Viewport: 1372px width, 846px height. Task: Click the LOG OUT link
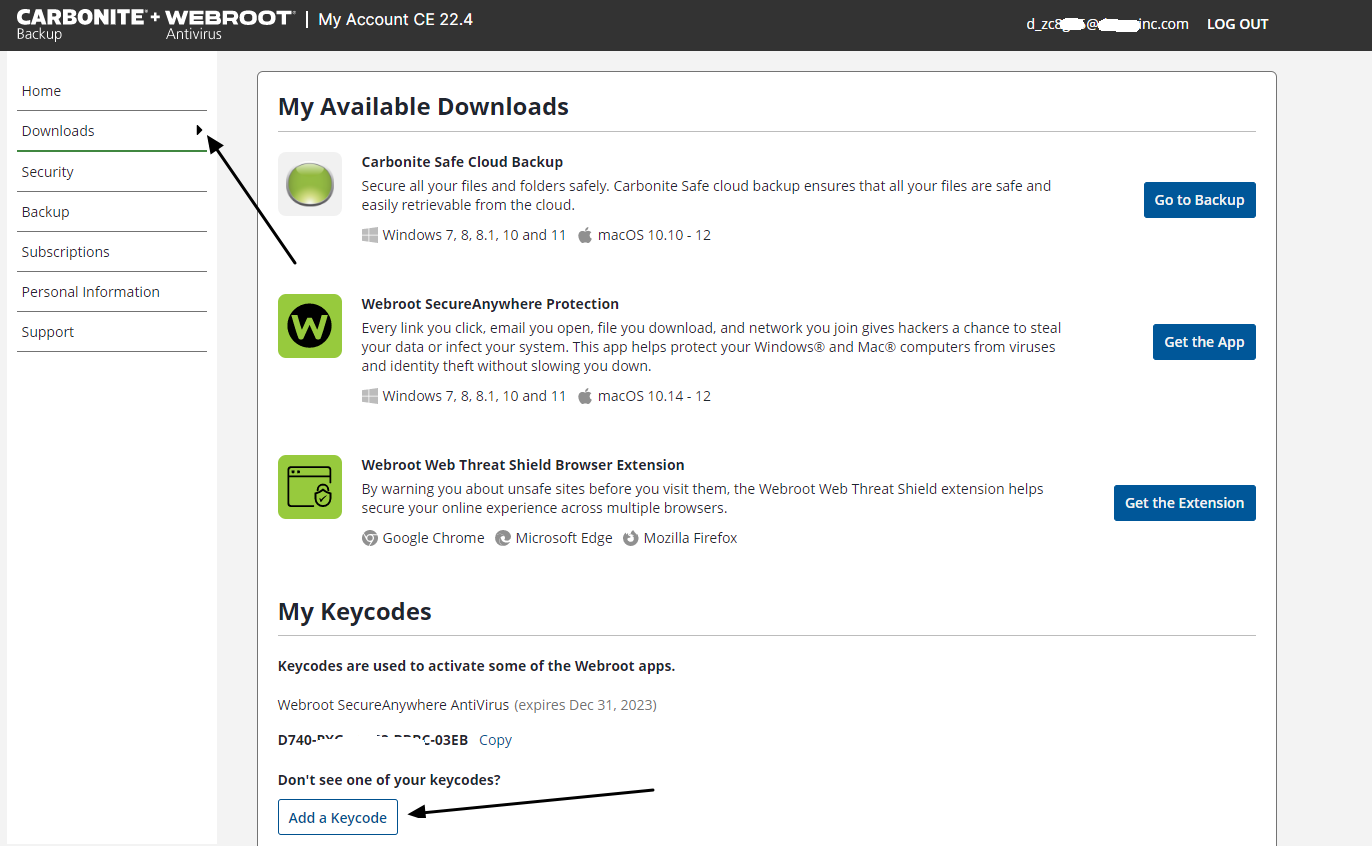[x=1237, y=24]
